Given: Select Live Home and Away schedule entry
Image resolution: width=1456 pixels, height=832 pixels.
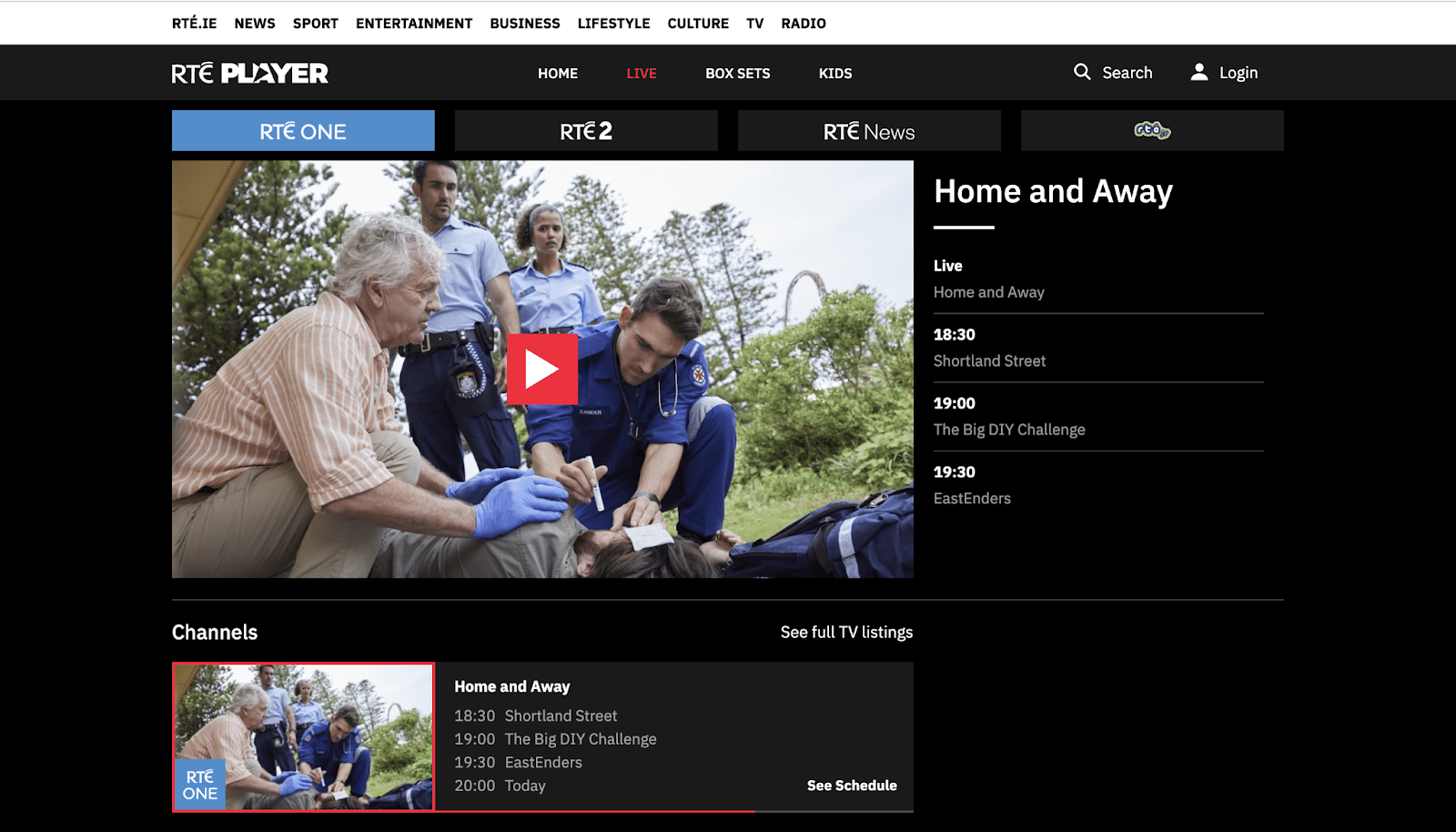Looking at the screenshot, I should (1098, 279).
